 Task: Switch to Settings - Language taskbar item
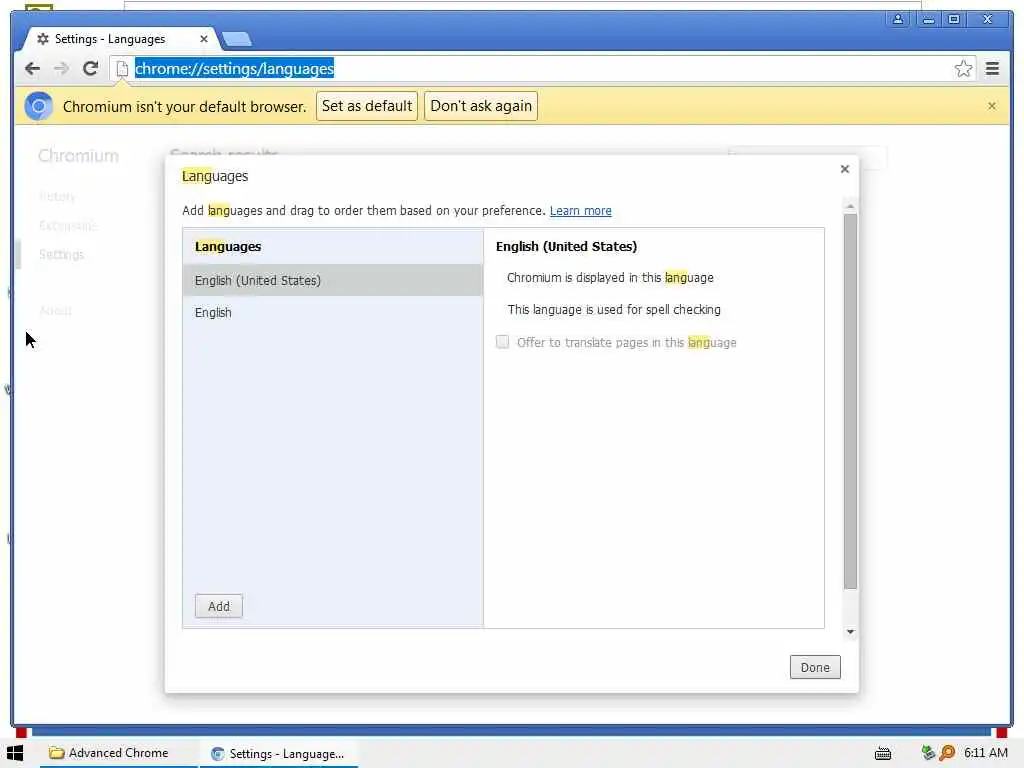coord(278,754)
